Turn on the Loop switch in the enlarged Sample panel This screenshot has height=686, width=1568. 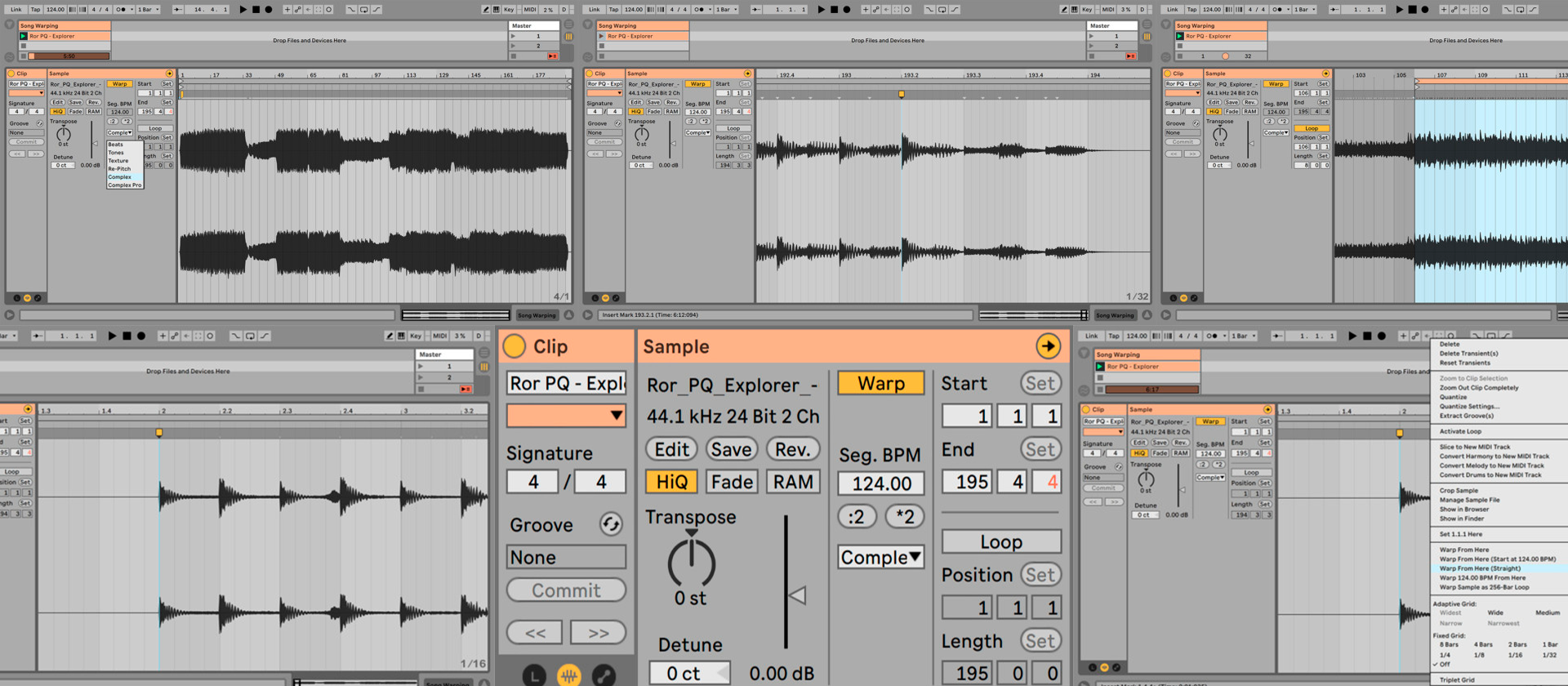coord(1001,541)
